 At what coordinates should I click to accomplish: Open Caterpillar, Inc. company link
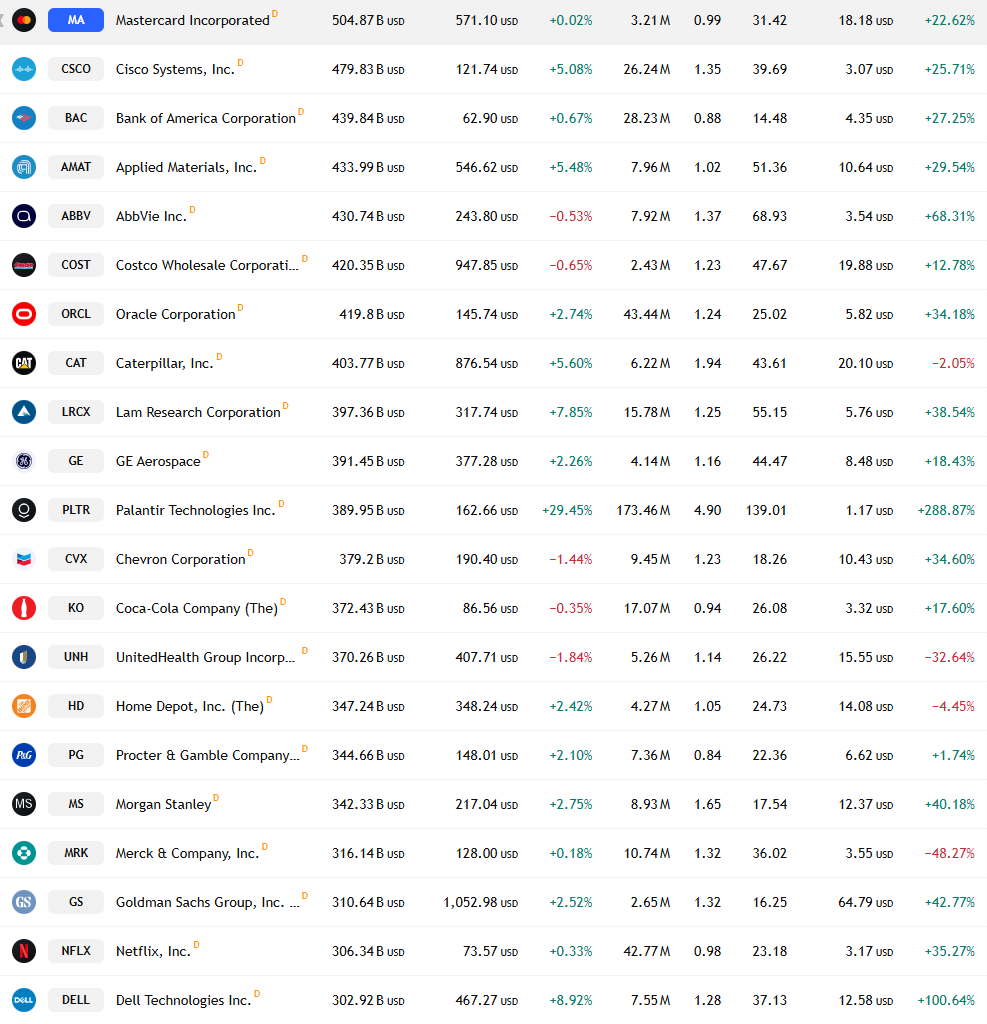click(165, 363)
